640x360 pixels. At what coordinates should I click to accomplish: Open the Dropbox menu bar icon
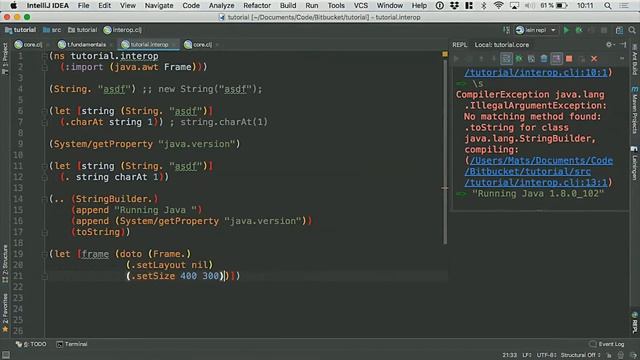(x=454, y=5)
